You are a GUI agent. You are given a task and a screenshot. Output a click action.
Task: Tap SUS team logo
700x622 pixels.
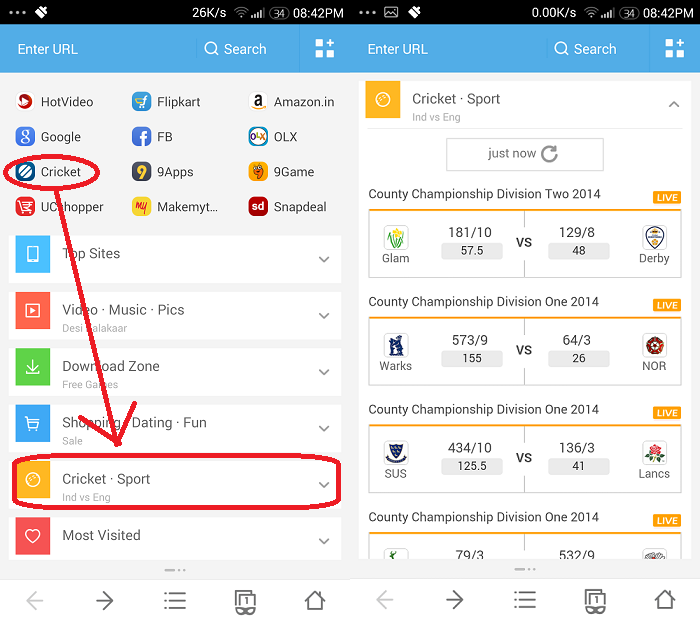pyautogui.click(x=396, y=453)
